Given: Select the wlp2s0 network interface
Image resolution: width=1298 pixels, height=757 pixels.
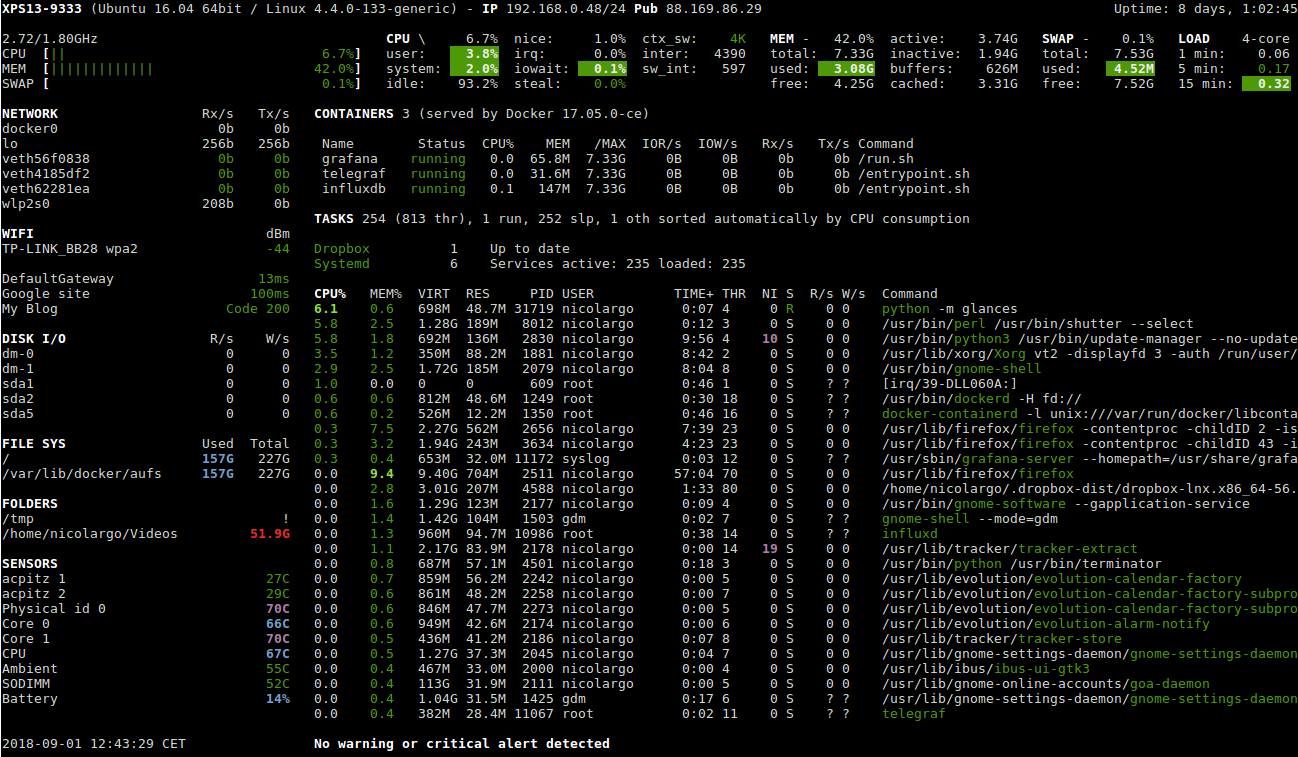Looking at the screenshot, I should tap(32, 203).
